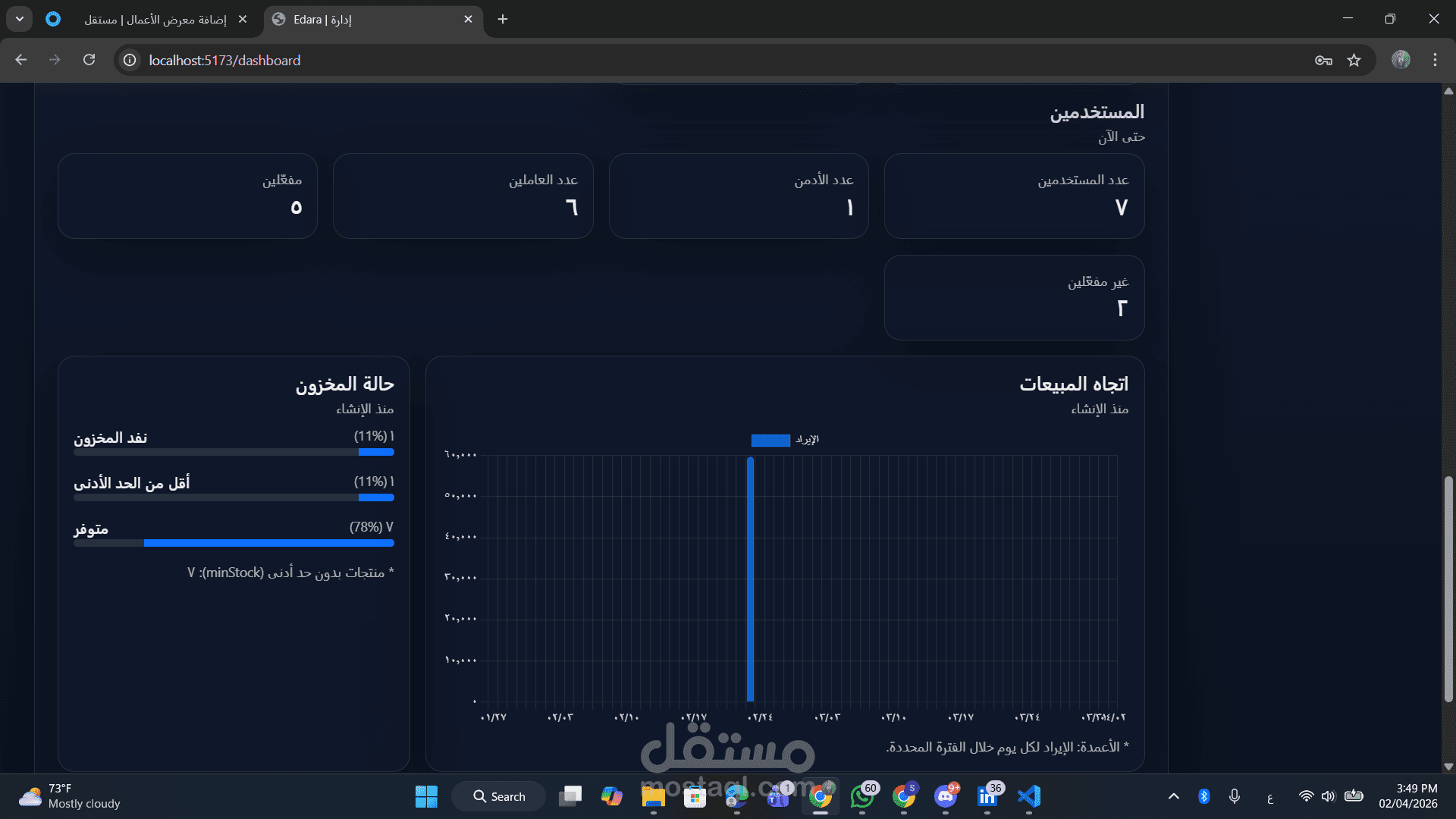Click the Windows Start button

click(426, 796)
